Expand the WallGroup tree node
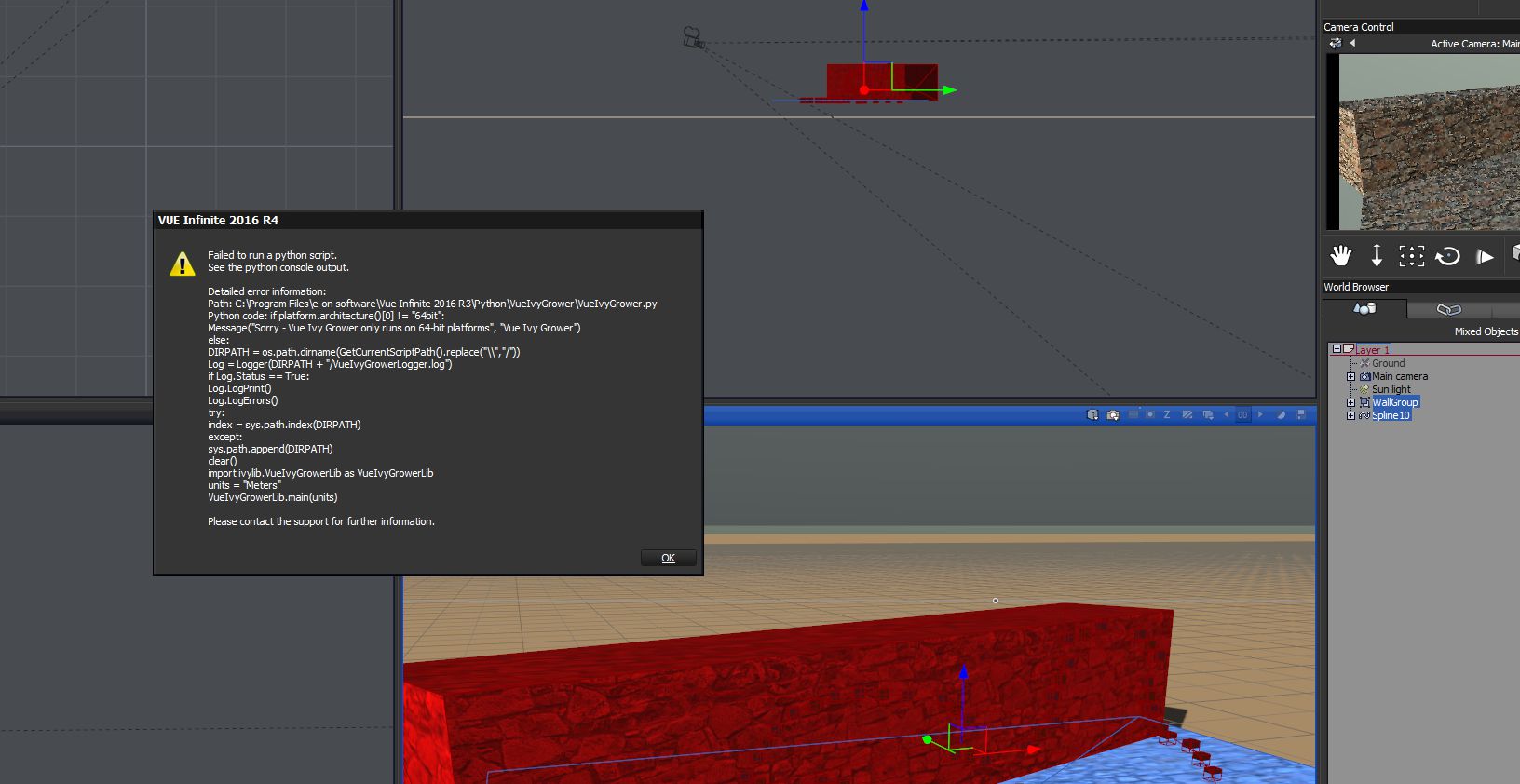 [x=1350, y=402]
